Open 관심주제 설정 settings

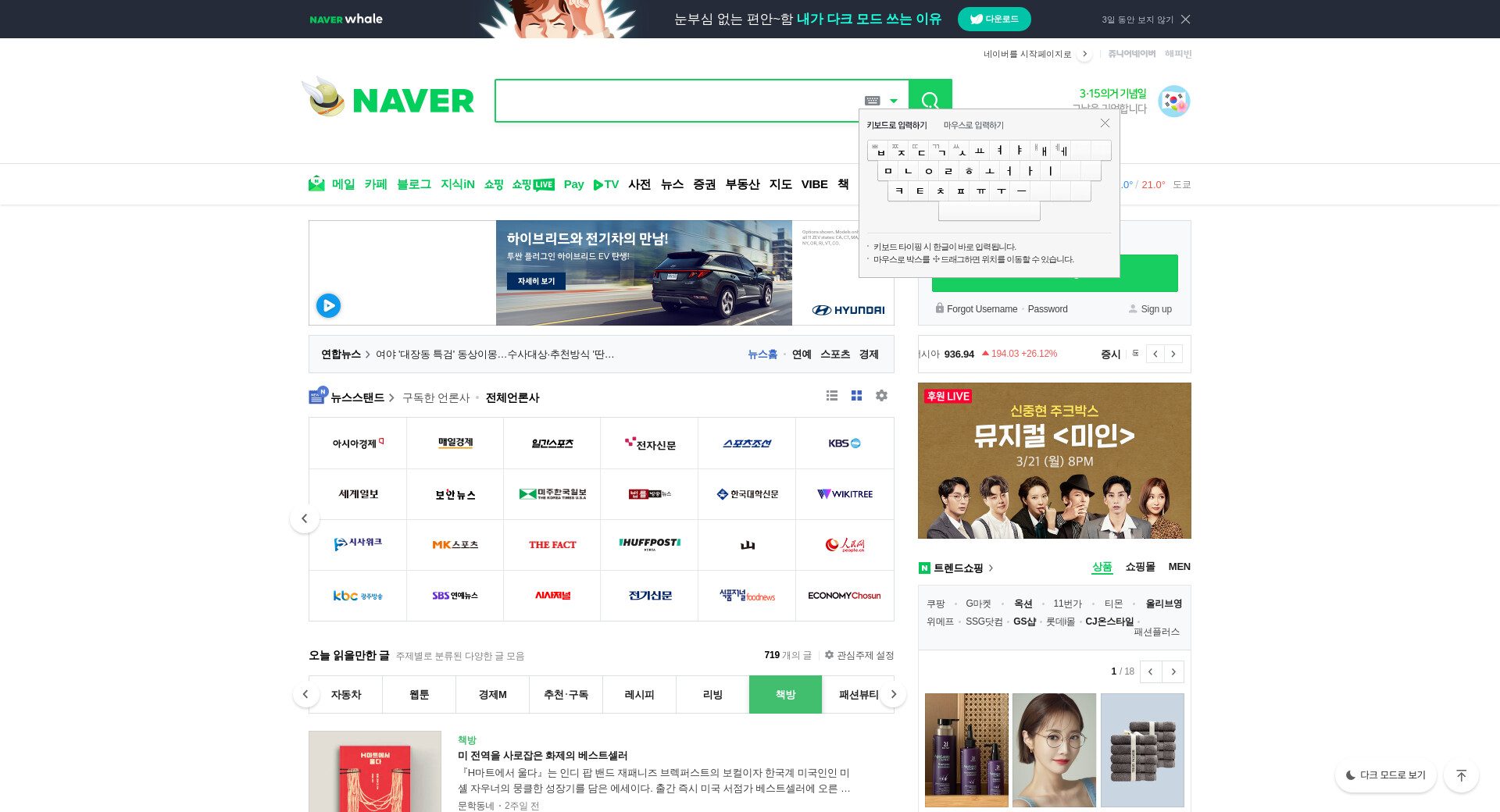click(x=859, y=656)
